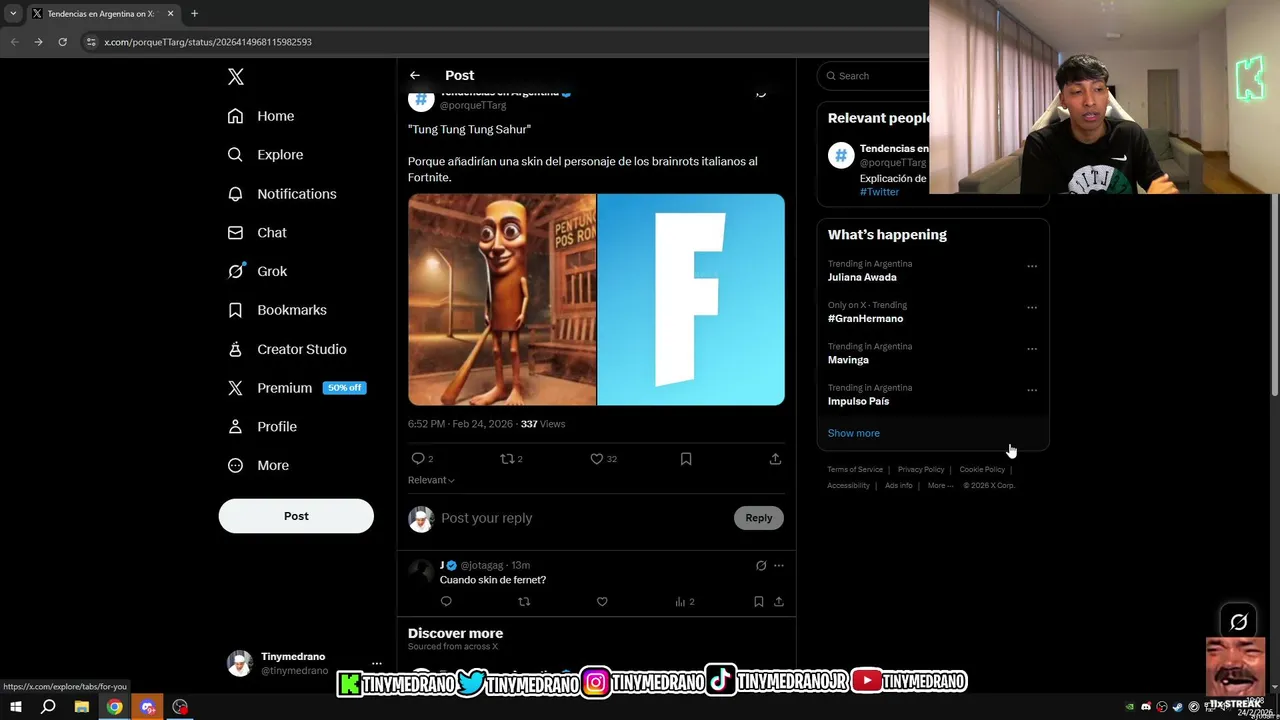Open the Privacy Policy link
1280x720 pixels.
(921, 469)
